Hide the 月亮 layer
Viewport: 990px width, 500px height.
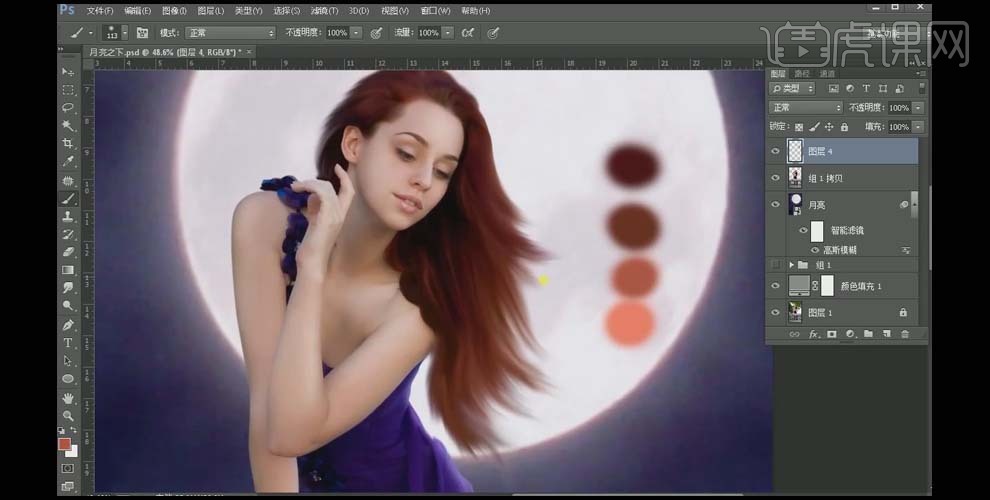pyautogui.click(x=775, y=205)
